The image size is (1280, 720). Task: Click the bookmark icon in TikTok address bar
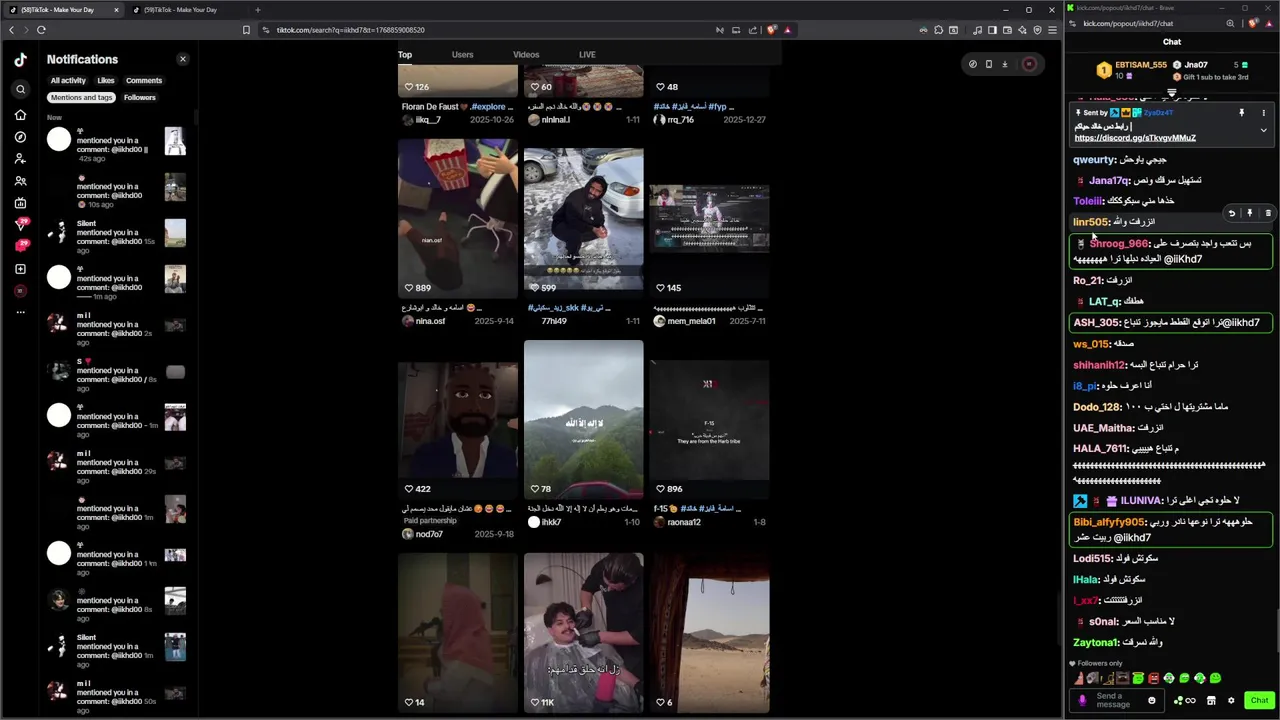coord(246,30)
